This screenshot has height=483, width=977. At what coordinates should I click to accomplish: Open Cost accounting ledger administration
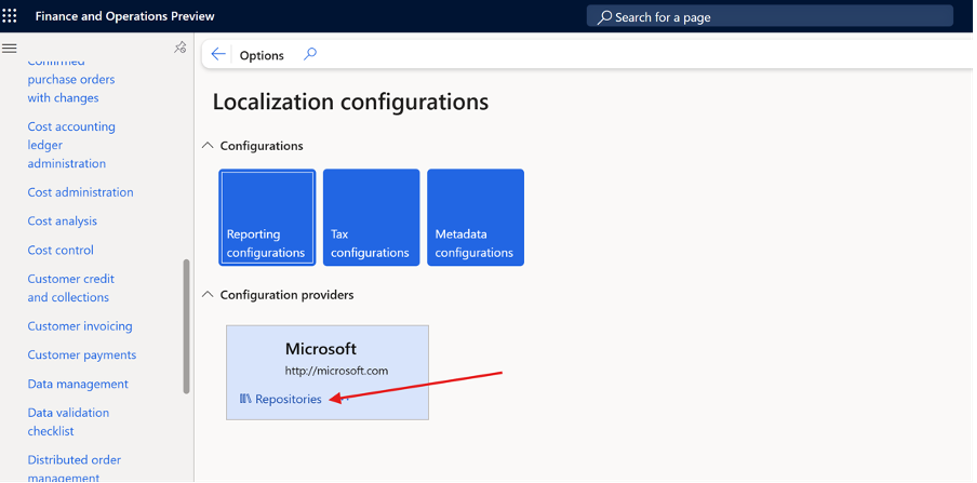[x=71, y=145]
